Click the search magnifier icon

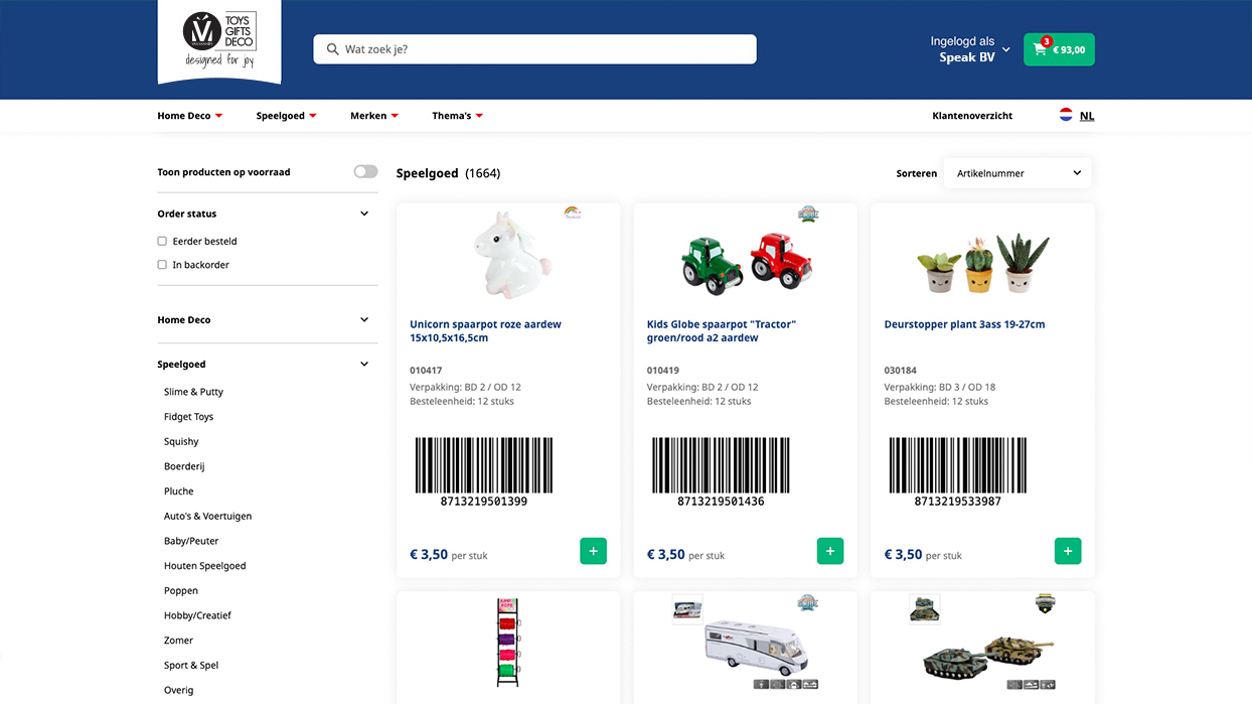[333, 49]
